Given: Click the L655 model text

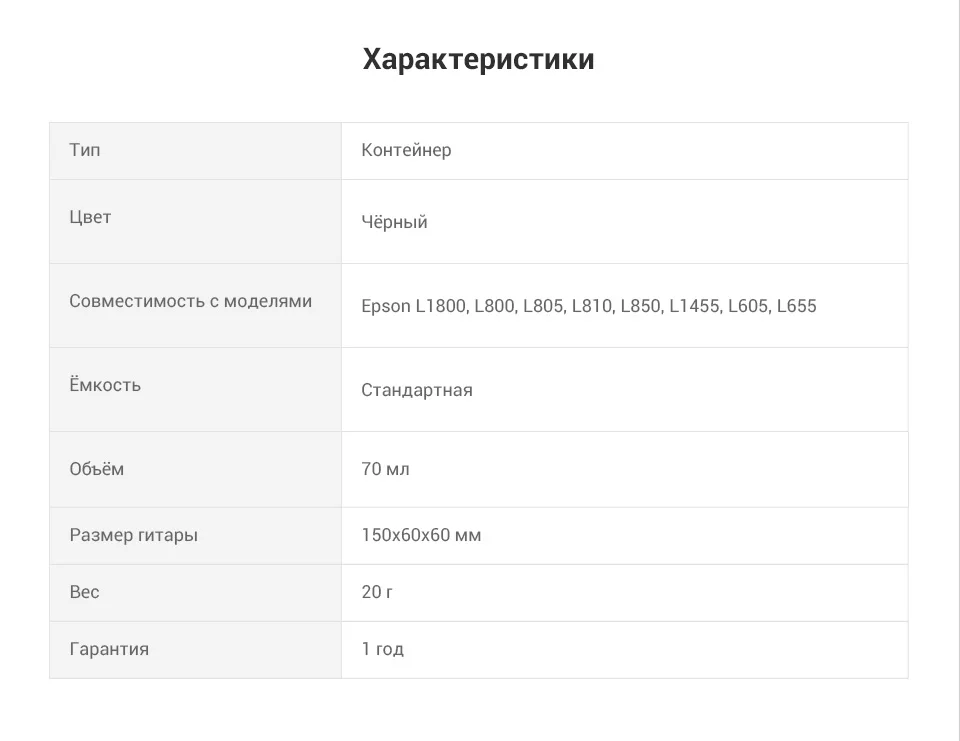Looking at the screenshot, I should click(x=797, y=306).
